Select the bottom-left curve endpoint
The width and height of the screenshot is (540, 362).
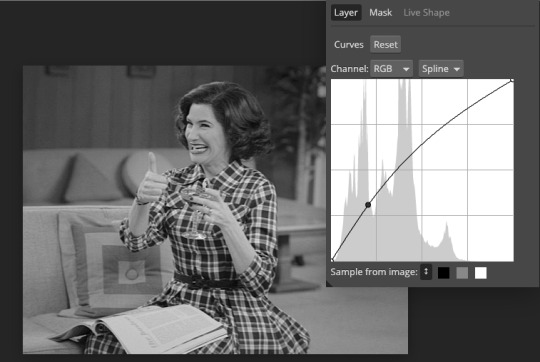point(332,259)
